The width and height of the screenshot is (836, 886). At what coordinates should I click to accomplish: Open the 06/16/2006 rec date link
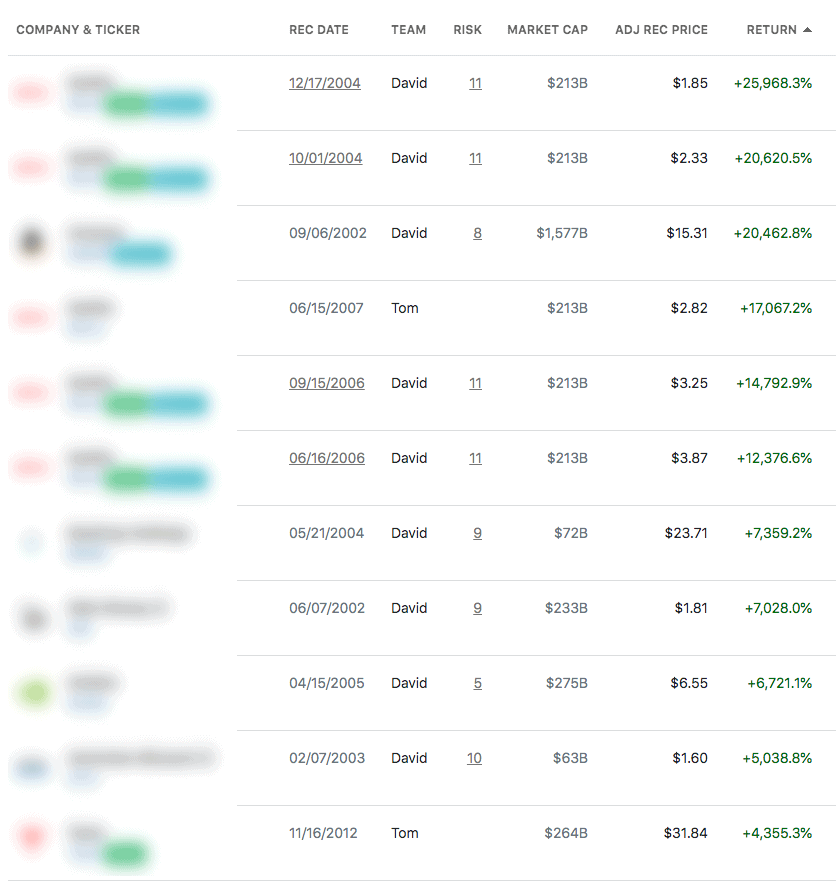pos(324,458)
